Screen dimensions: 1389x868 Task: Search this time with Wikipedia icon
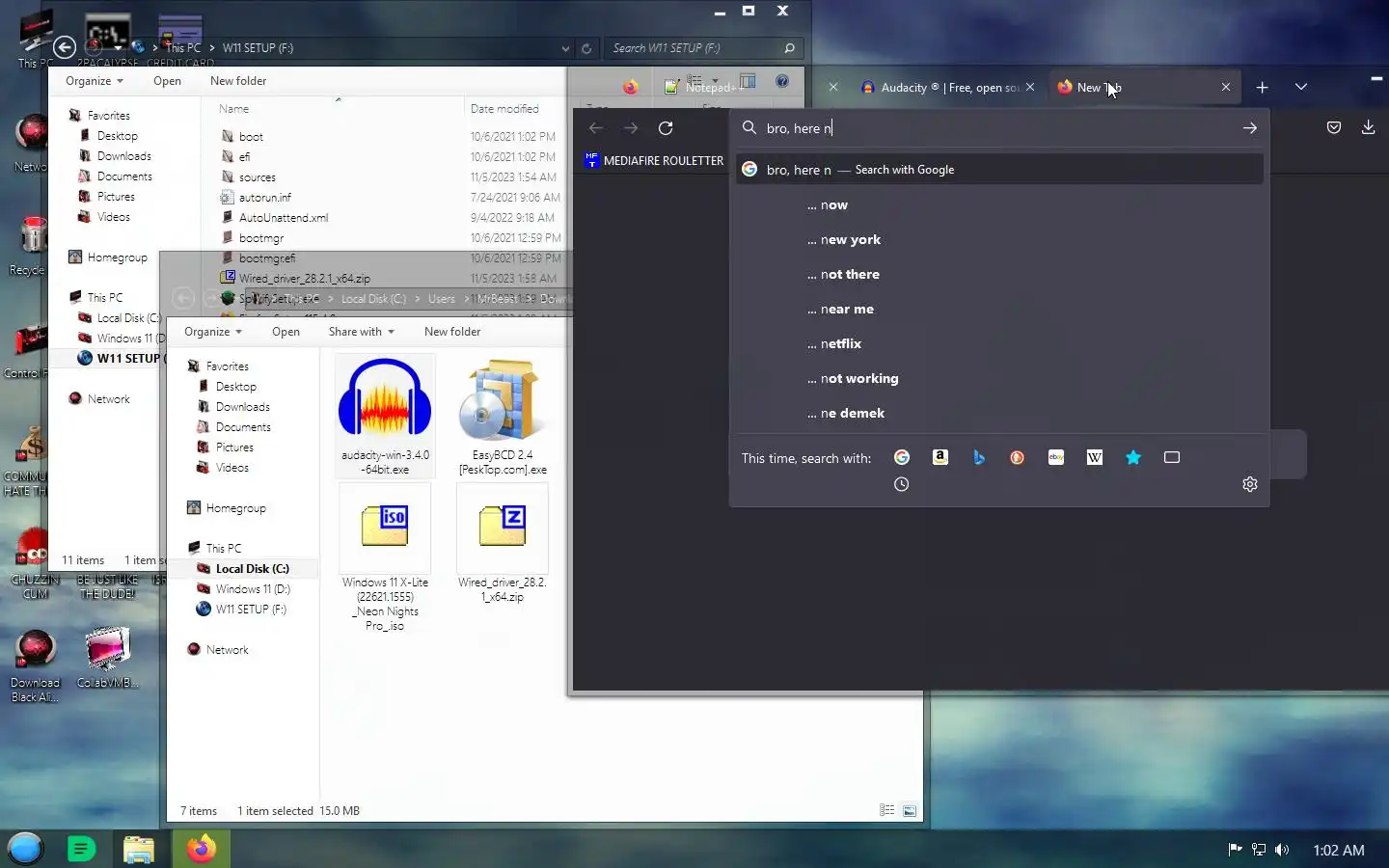(1095, 458)
